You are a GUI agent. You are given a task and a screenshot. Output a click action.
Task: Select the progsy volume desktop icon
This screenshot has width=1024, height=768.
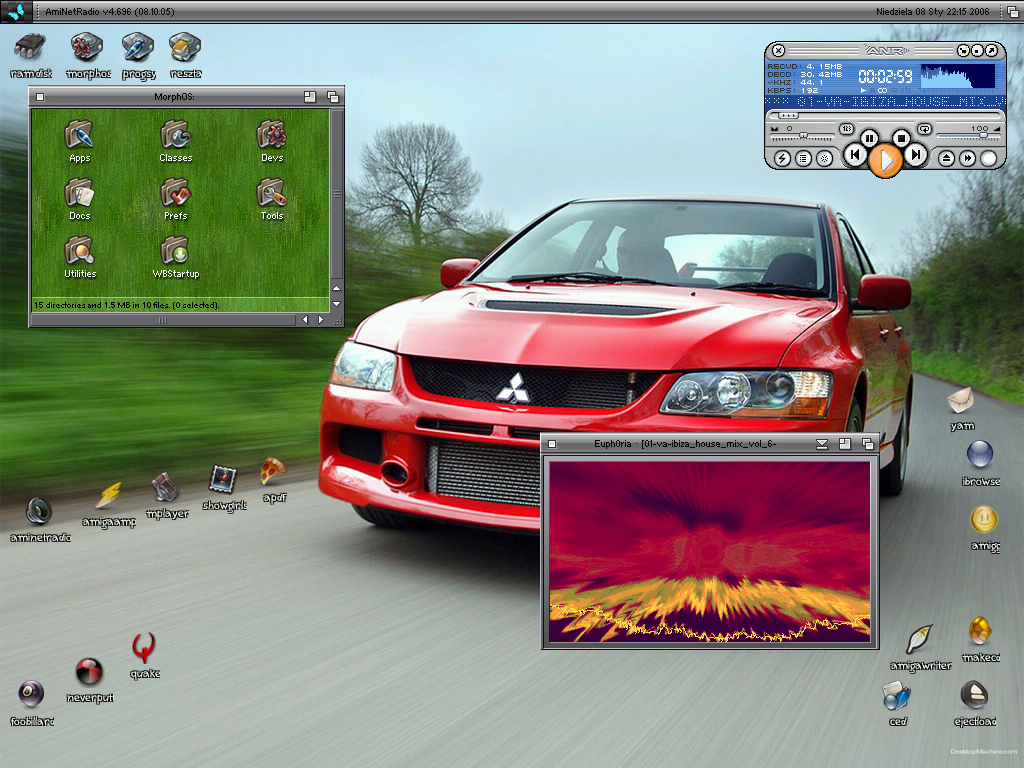pyautogui.click(x=138, y=56)
